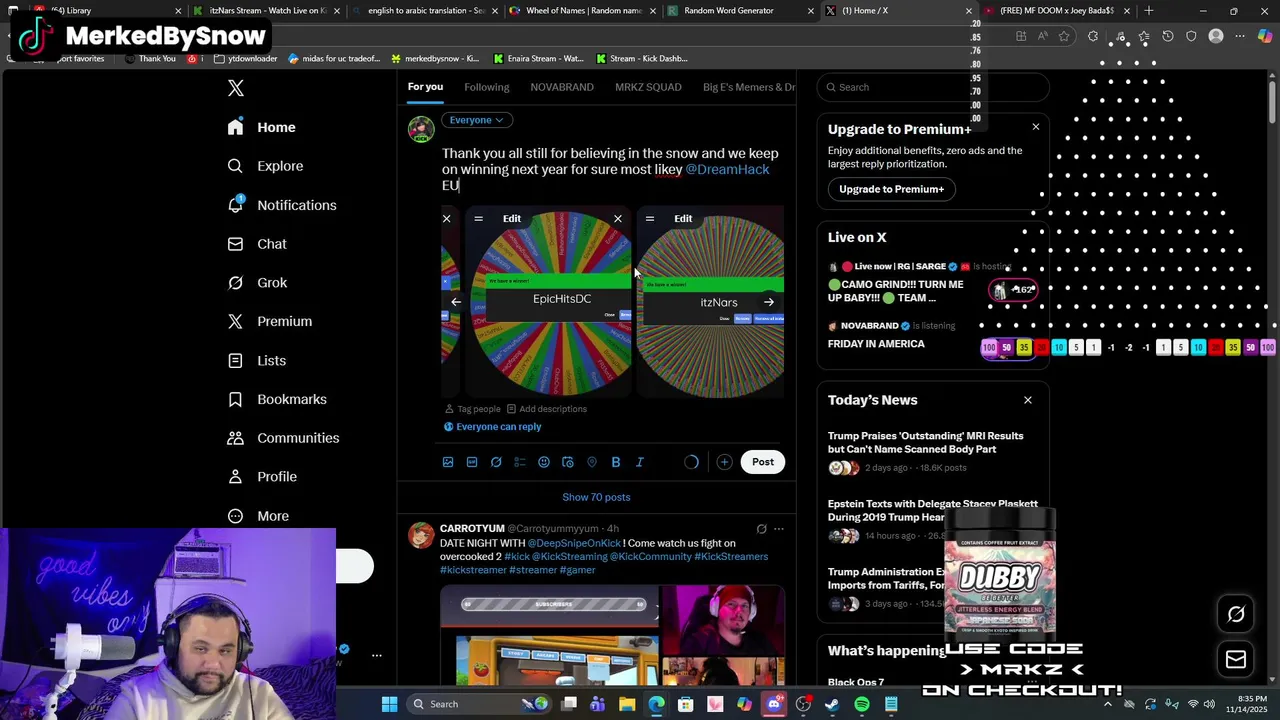1280x720 pixels.
Task: Switch to the For you tab
Action: [425, 87]
